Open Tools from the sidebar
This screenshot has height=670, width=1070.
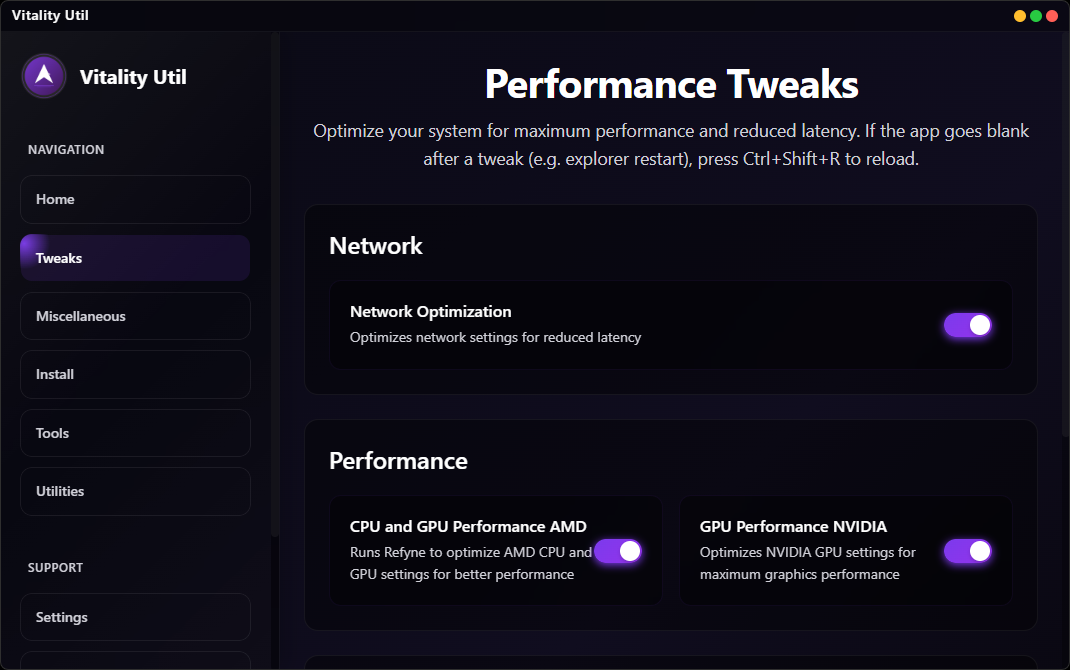pyautogui.click(x=135, y=432)
